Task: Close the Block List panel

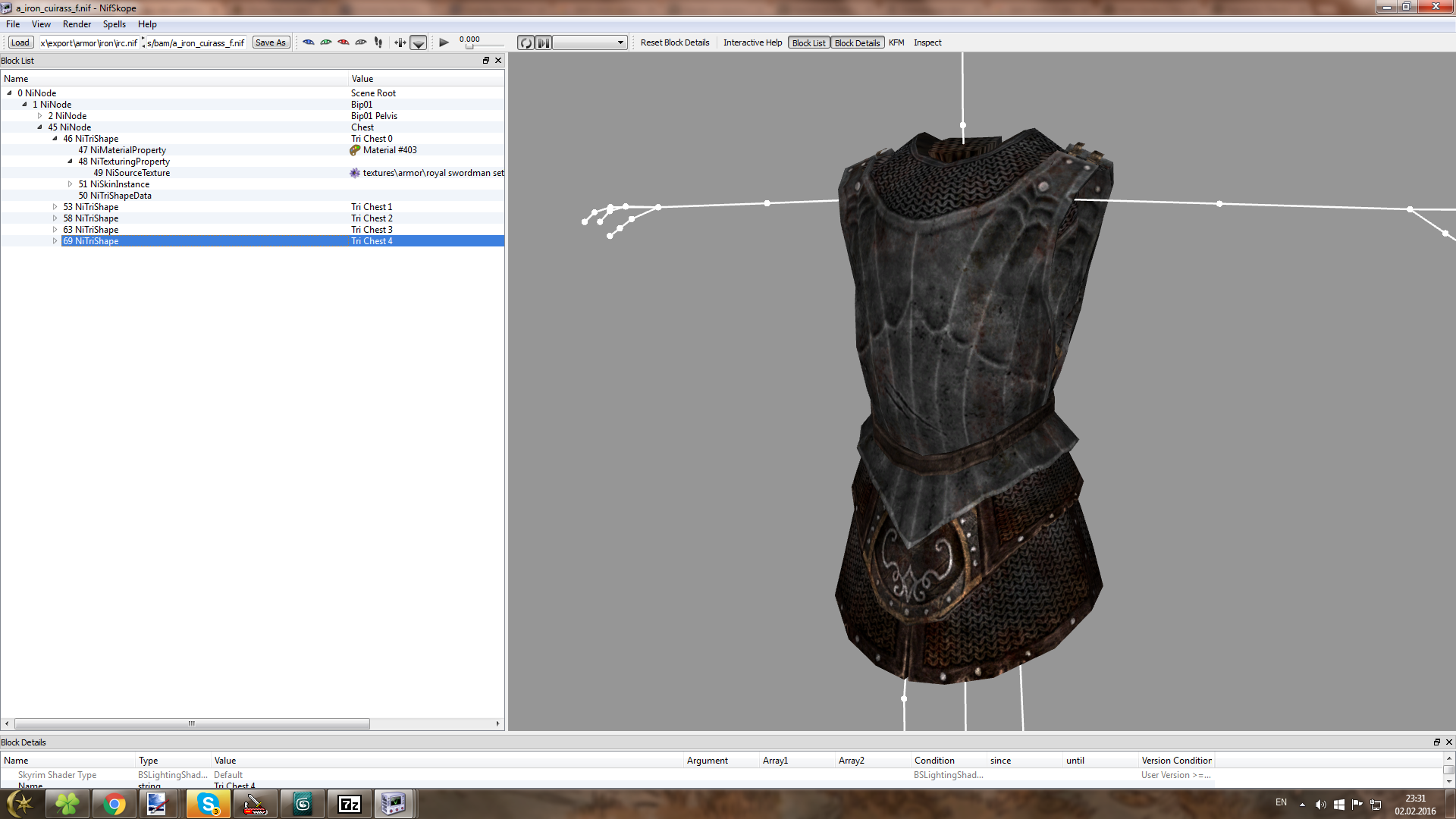Action: tap(498, 61)
